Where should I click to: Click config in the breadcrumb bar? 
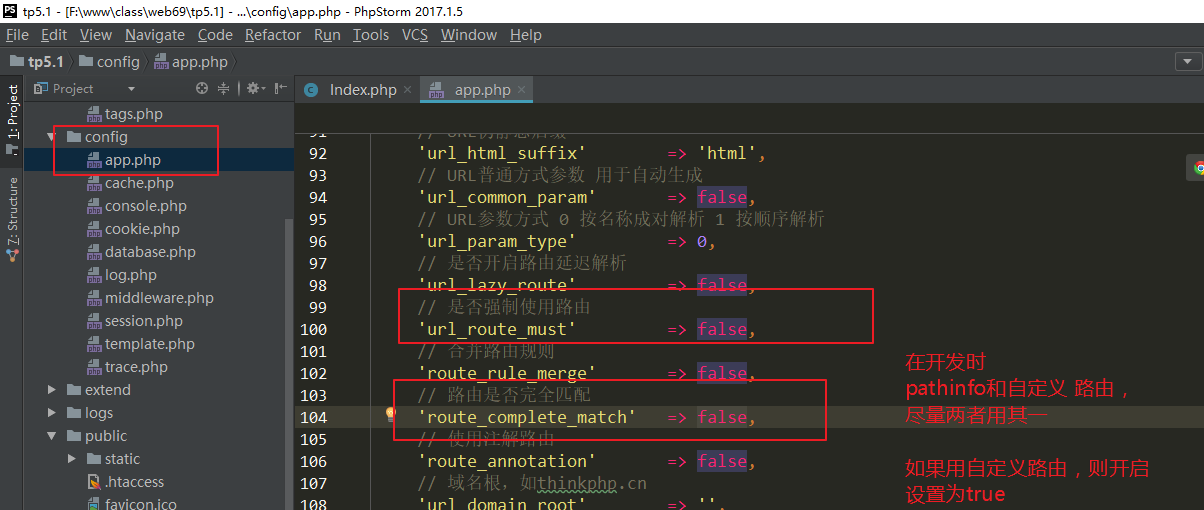(x=109, y=62)
